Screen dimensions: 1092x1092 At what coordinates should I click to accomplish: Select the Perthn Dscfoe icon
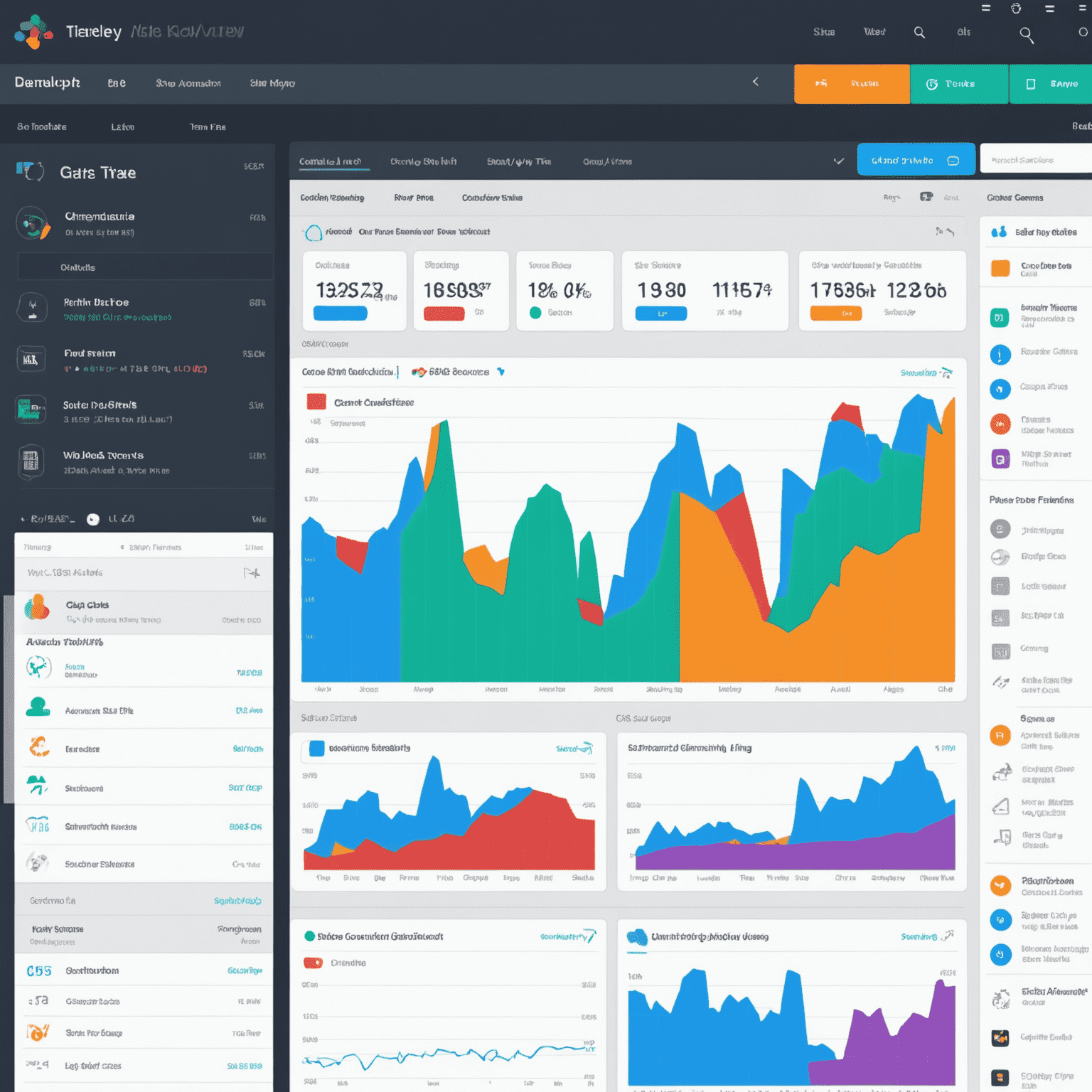tap(32, 308)
